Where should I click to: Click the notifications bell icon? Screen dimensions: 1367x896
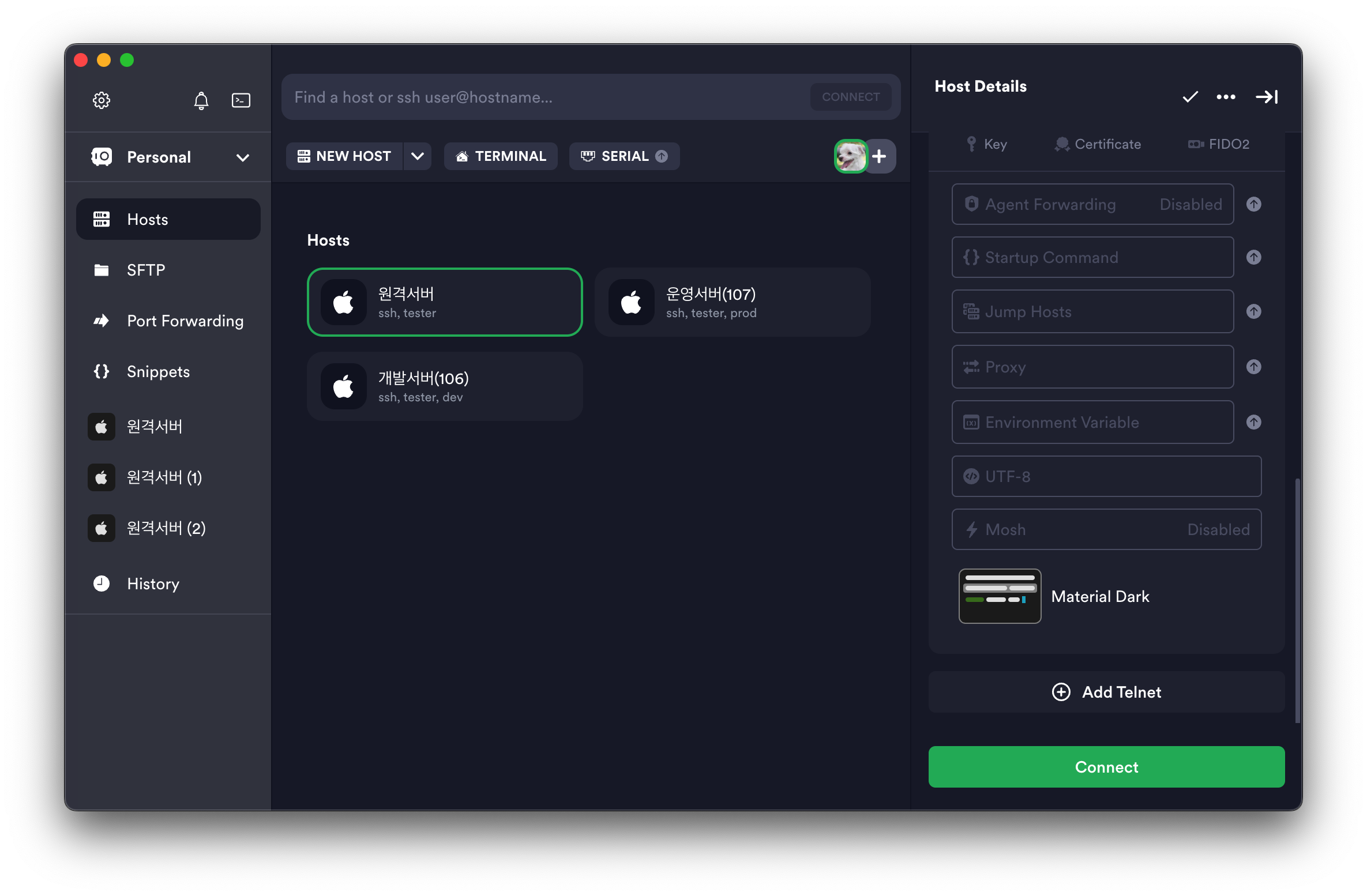click(x=201, y=100)
